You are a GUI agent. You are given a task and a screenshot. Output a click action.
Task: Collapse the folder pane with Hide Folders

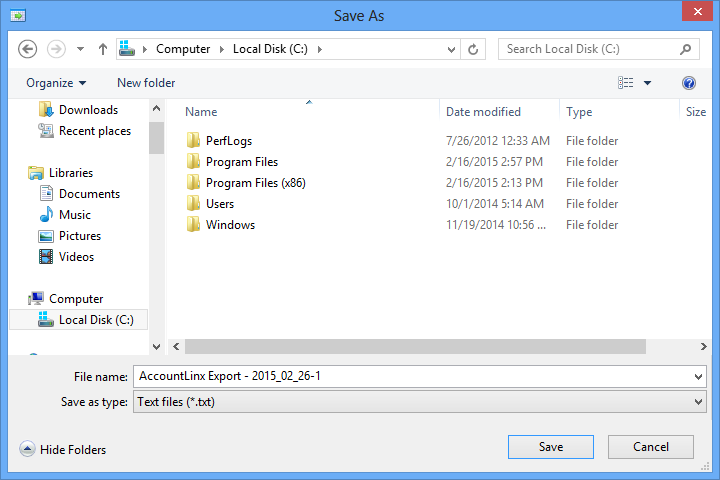(x=63, y=449)
